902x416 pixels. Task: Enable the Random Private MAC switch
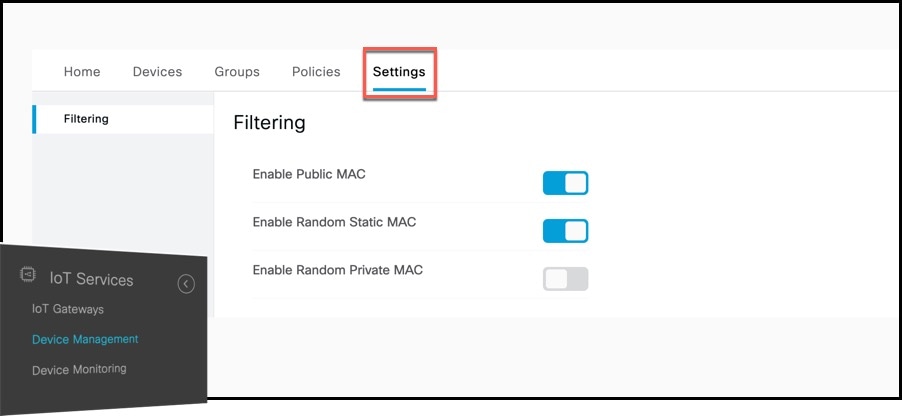pos(565,278)
